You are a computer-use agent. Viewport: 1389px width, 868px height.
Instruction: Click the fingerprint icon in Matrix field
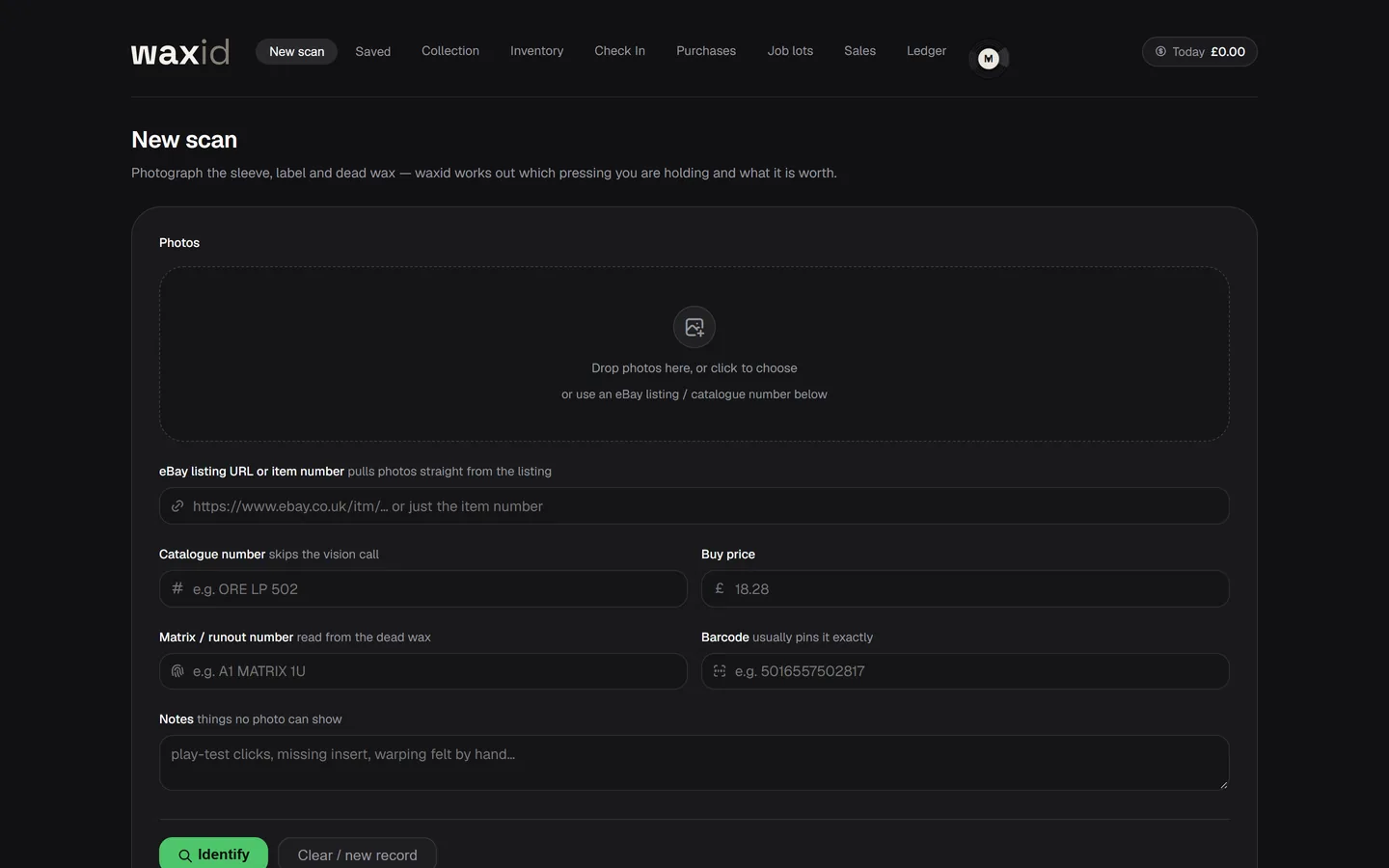pyautogui.click(x=177, y=671)
